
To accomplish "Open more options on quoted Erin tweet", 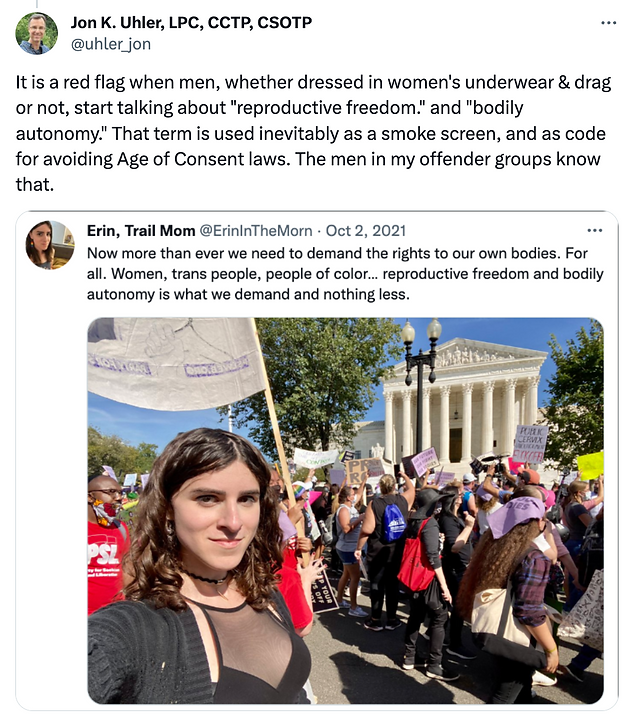I will [x=594, y=230].
